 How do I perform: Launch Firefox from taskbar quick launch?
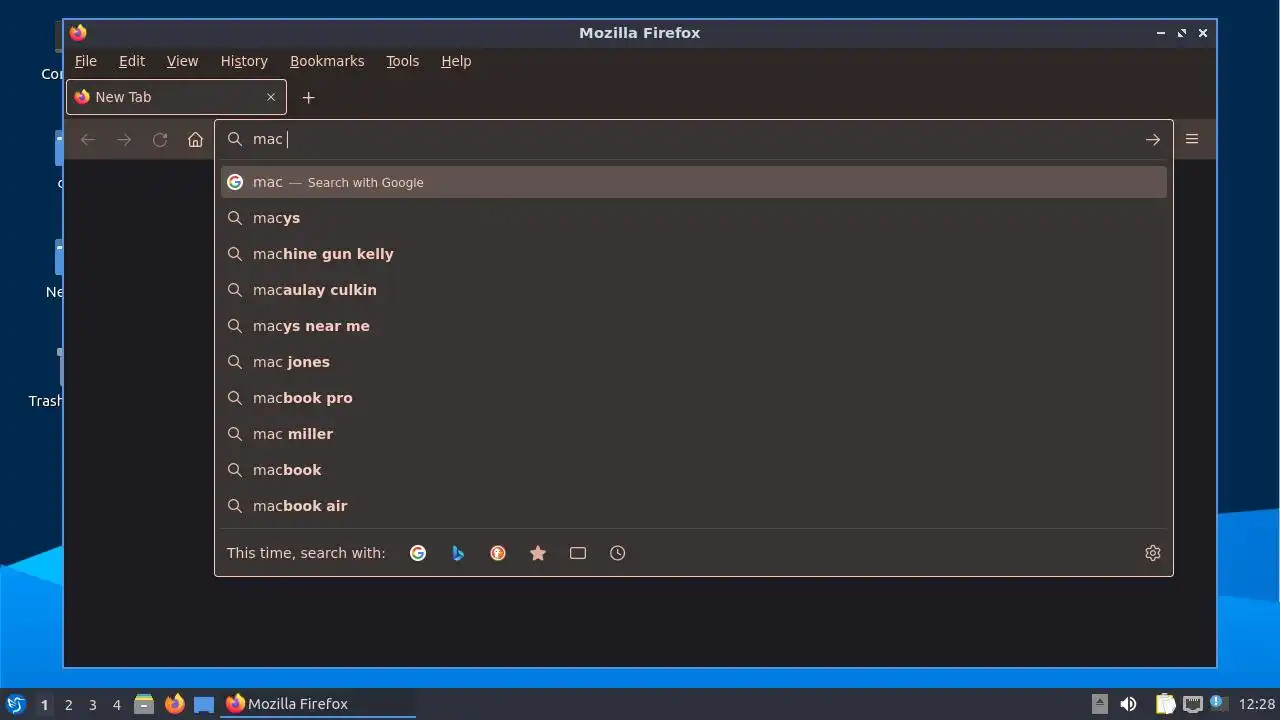174,704
